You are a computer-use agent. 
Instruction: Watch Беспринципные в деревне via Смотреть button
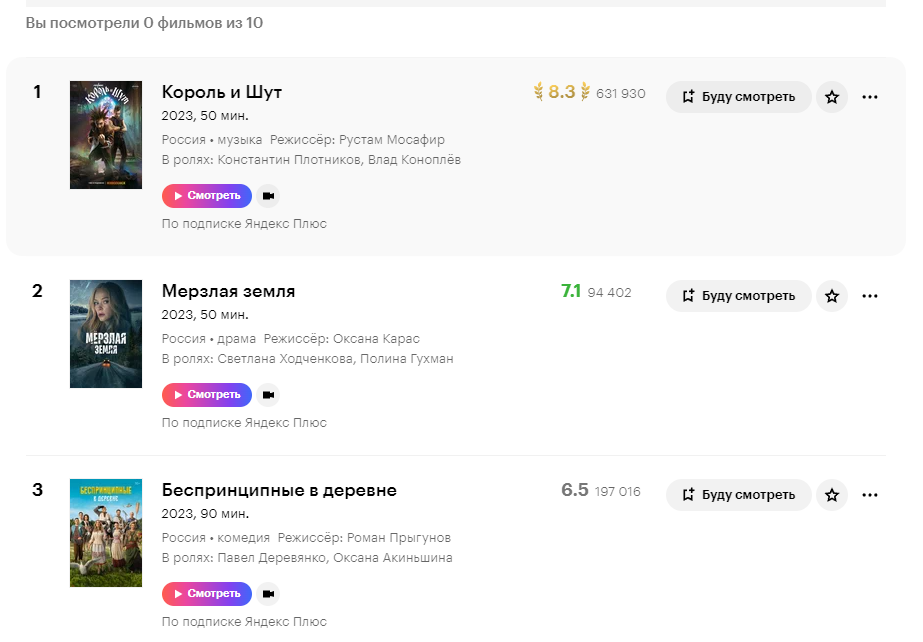[x=207, y=594]
